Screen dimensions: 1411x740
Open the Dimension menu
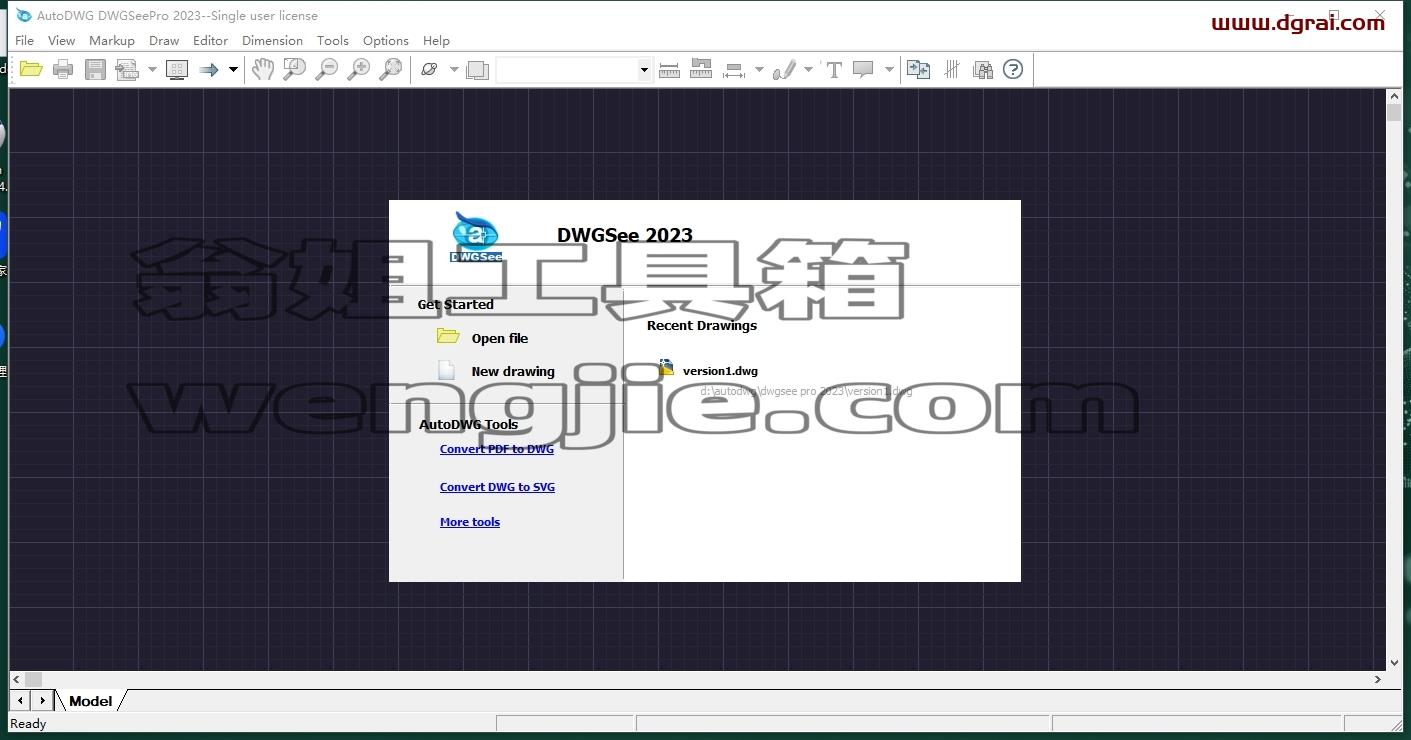point(272,41)
